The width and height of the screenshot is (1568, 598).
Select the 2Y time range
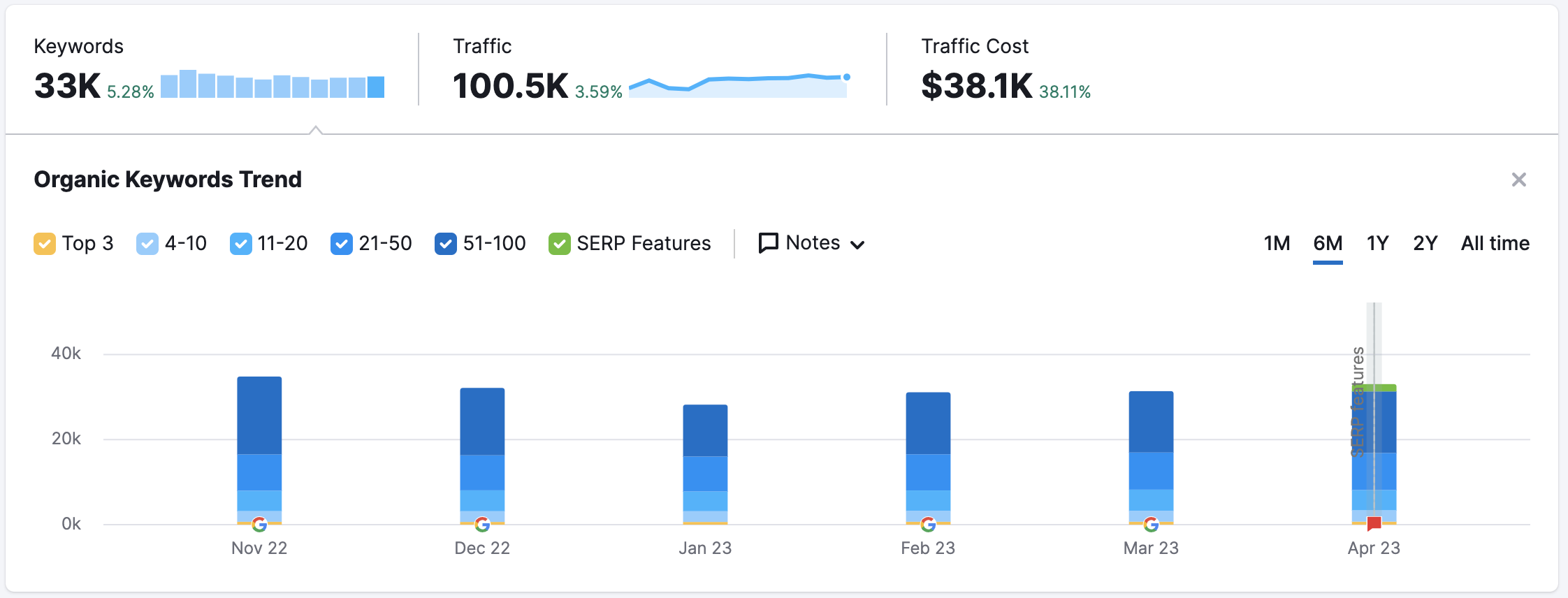click(x=1425, y=243)
